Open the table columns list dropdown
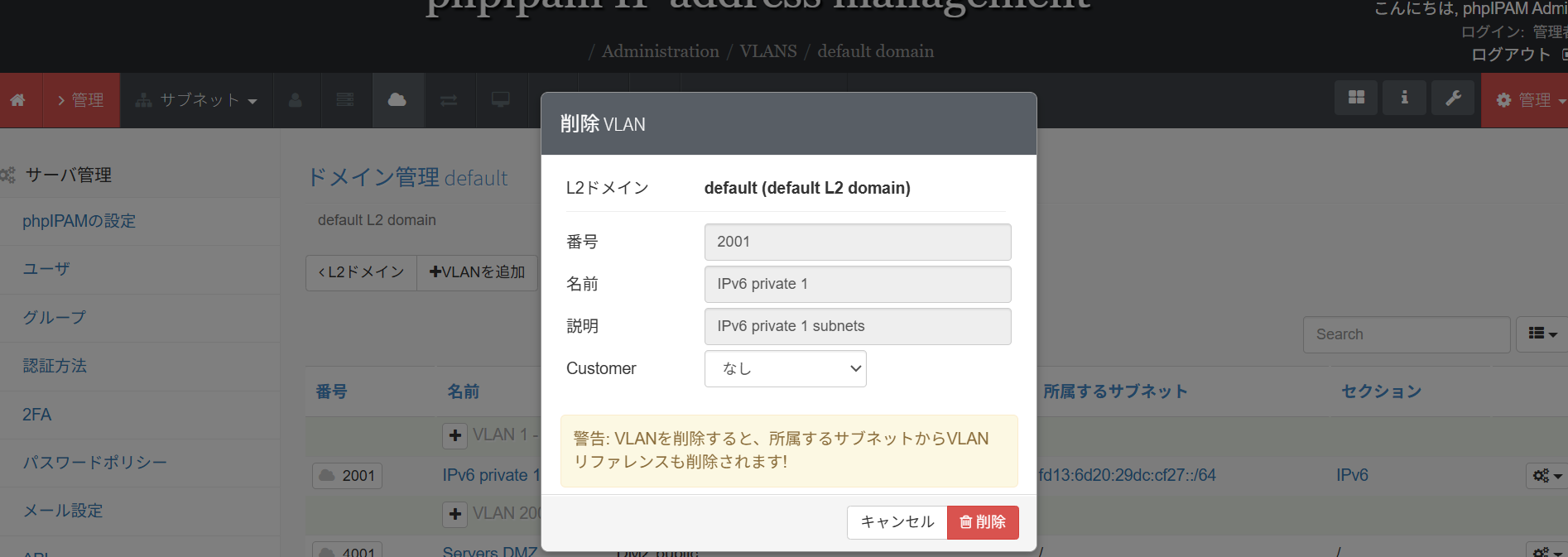Image resolution: width=1568 pixels, height=557 pixels. (x=1542, y=334)
